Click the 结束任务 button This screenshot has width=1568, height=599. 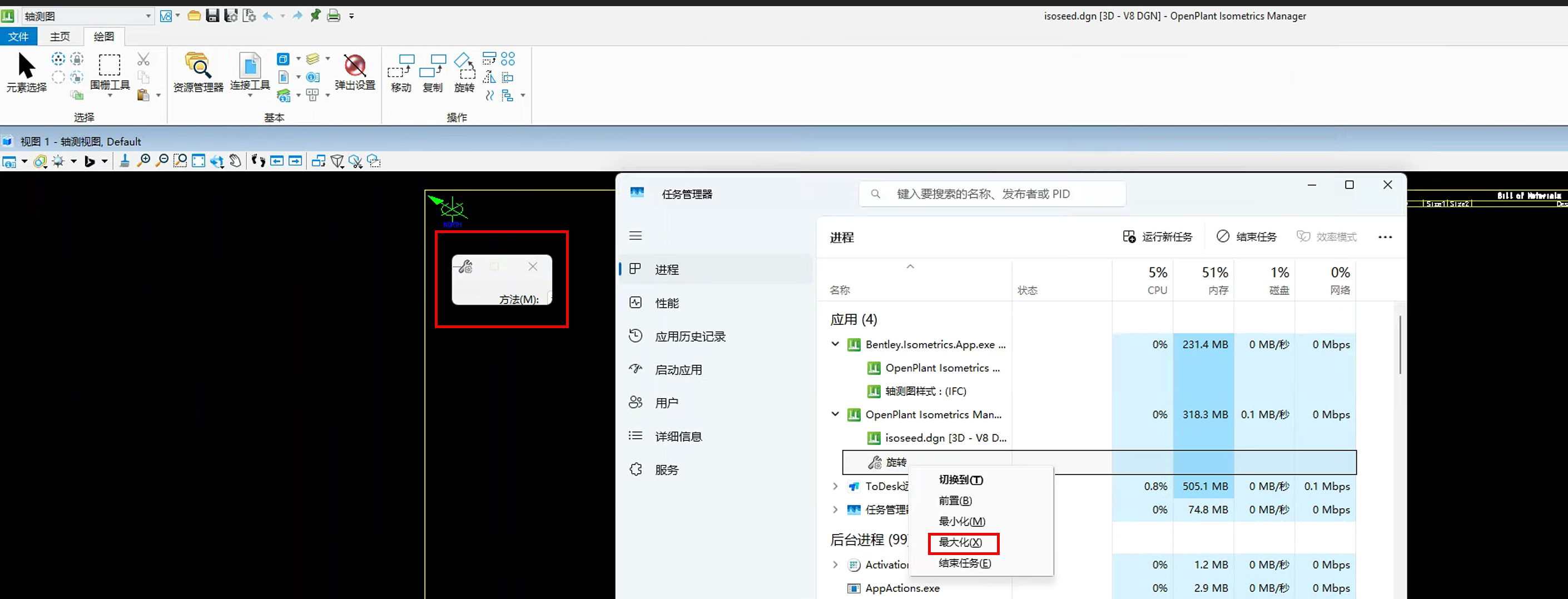(x=1247, y=236)
